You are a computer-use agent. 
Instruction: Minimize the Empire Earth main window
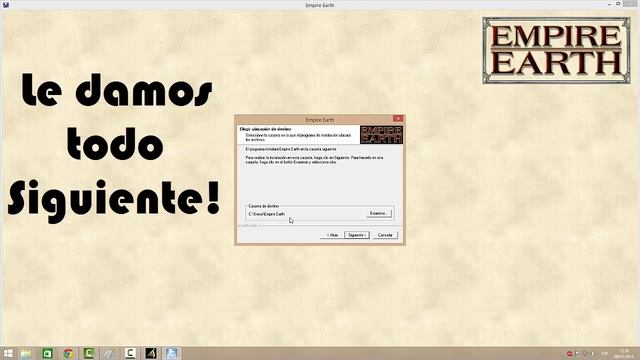[x=609, y=4]
